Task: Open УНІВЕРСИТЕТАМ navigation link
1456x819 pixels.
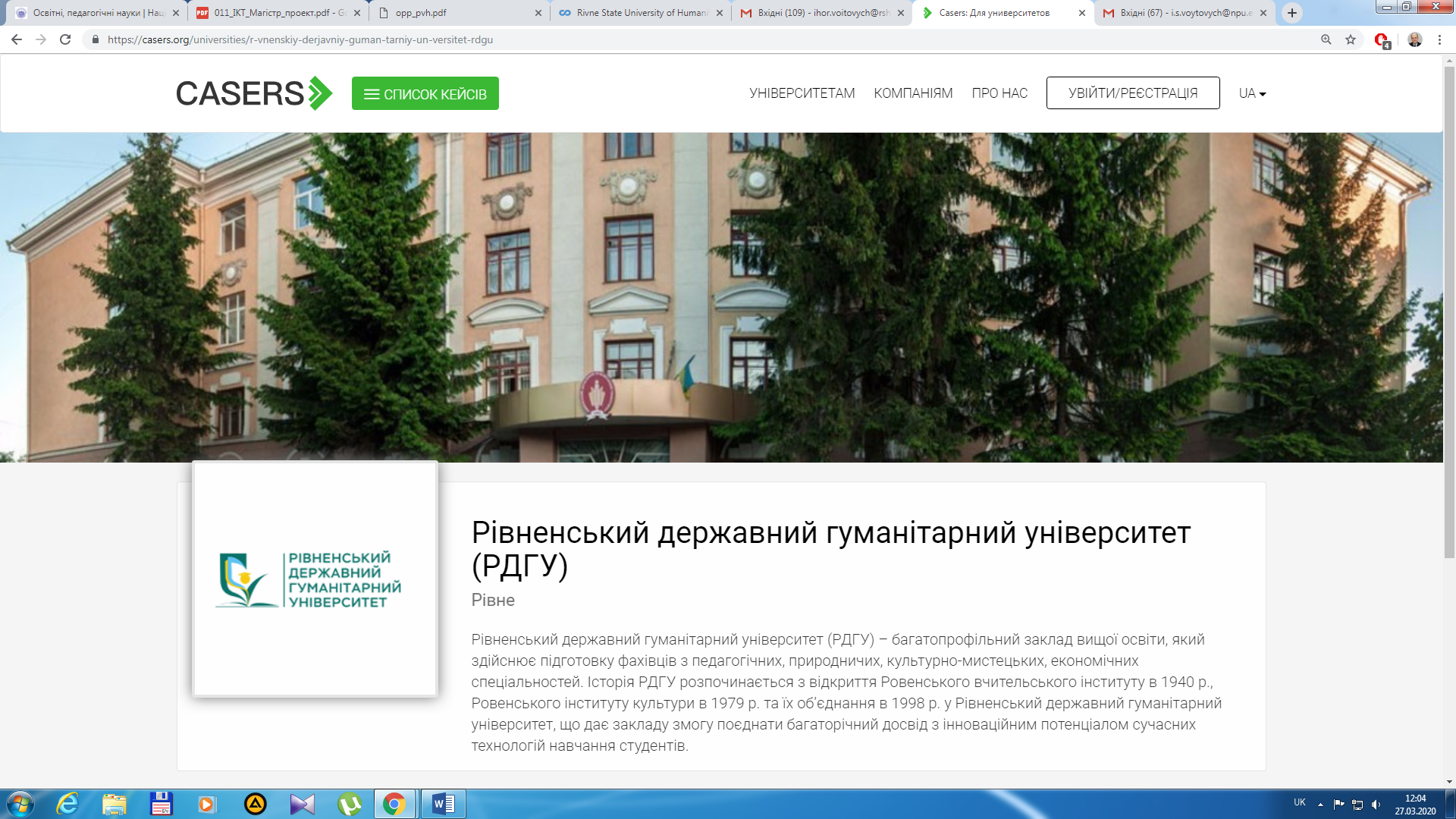Action: [802, 93]
